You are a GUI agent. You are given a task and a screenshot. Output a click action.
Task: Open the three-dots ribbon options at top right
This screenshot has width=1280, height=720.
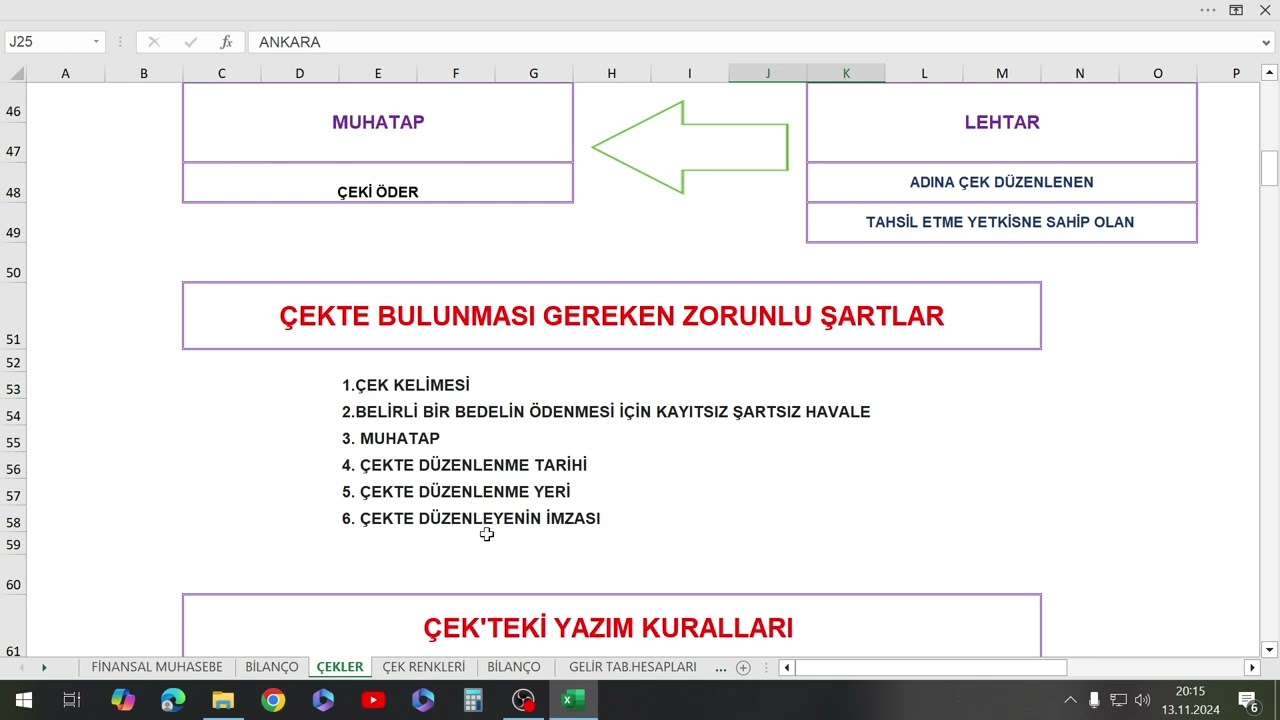[x=1208, y=10]
